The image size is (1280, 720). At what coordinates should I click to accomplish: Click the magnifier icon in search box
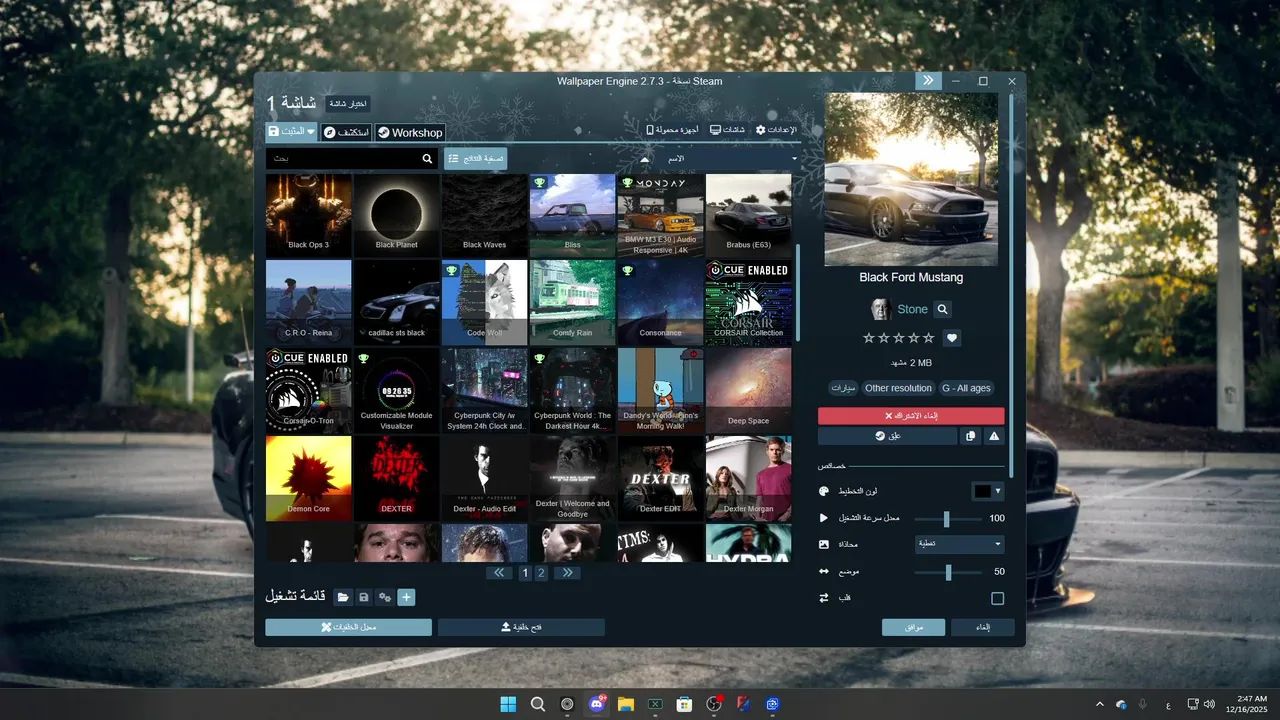pyautogui.click(x=428, y=159)
